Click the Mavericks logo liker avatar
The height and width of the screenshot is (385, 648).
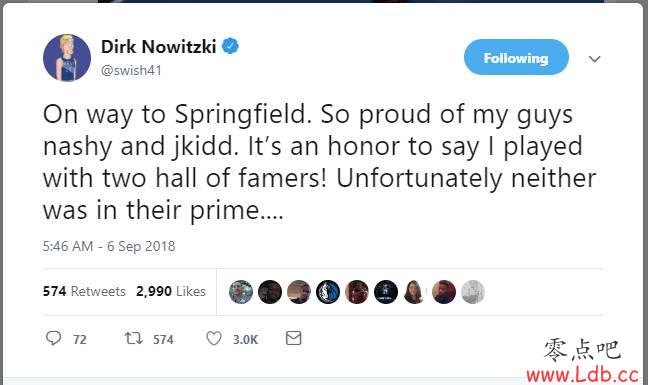click(x=328, y=292)
